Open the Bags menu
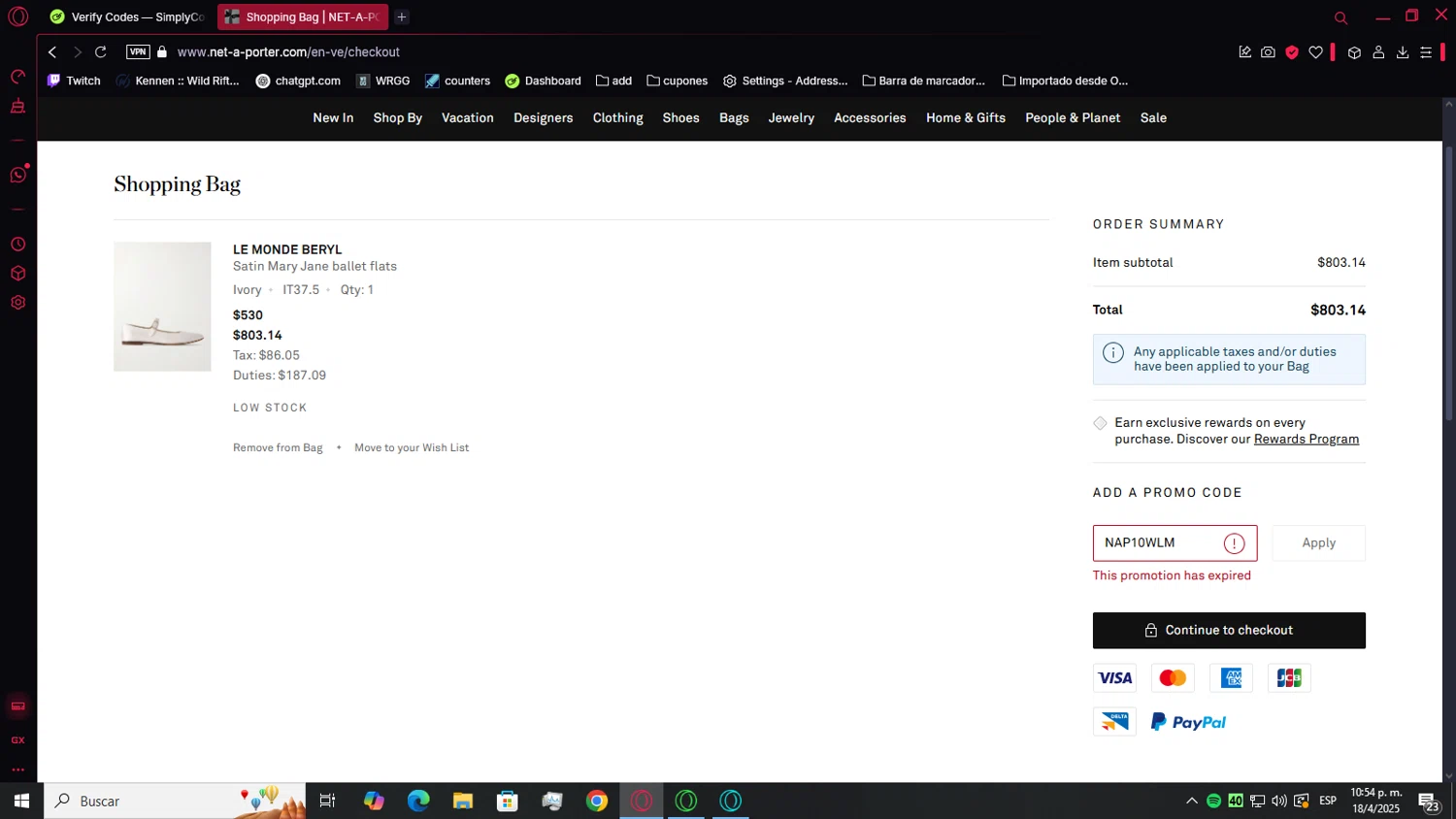Screen dimensions: 1456x819 tap(734, 117)
